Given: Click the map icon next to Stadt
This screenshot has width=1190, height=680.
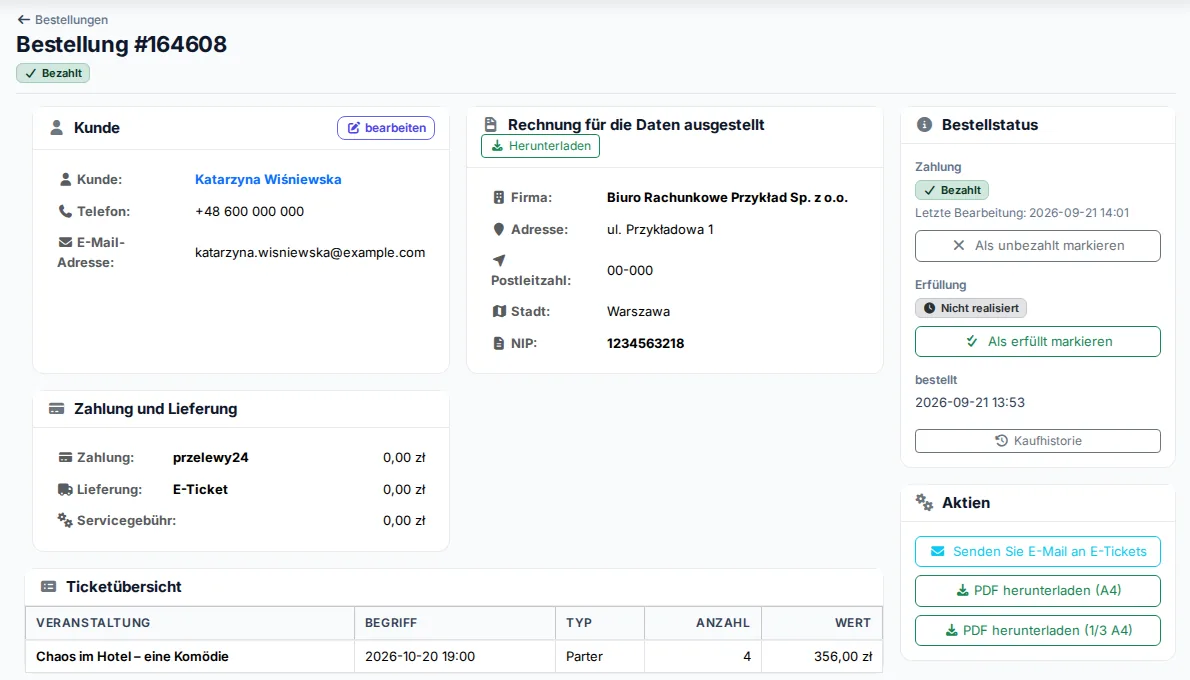Looking at the screenshot, I should pyautogui.click(x=499, y=311).
